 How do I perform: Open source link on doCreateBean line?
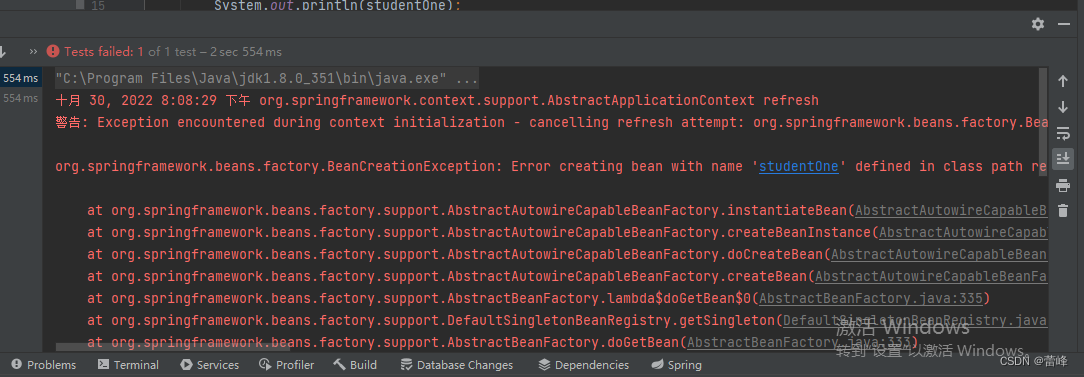[x=939, y=255]
